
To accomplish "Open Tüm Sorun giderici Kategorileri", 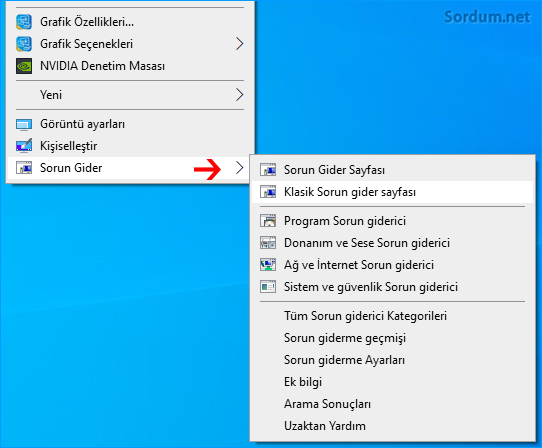I will (x=392, y=316).
